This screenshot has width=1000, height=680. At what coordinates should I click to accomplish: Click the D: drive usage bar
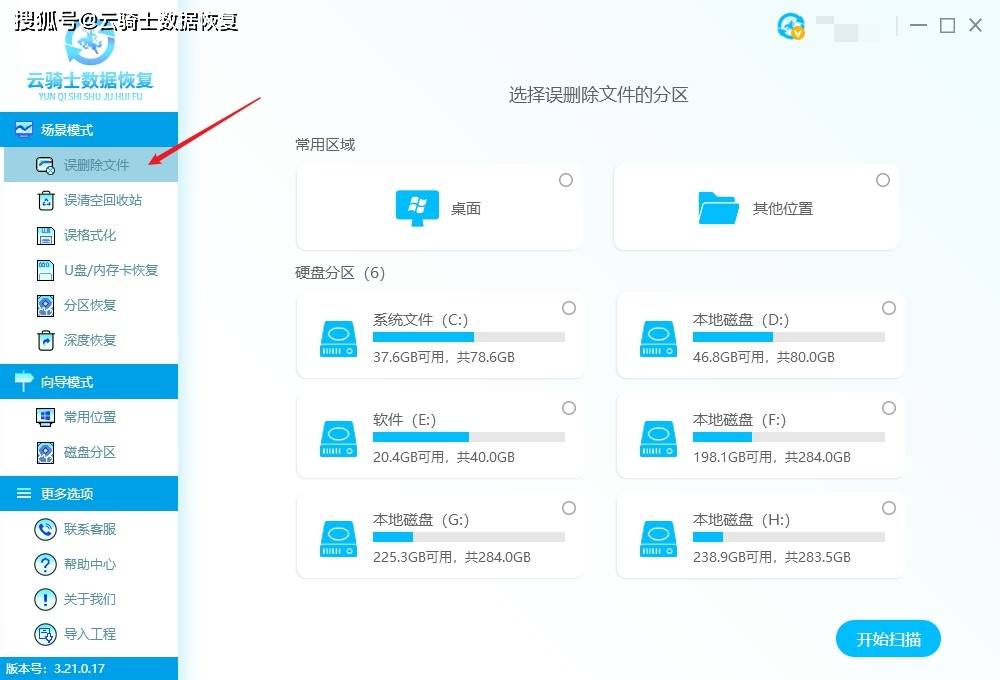pyautogui.click(x=789, y=337)
